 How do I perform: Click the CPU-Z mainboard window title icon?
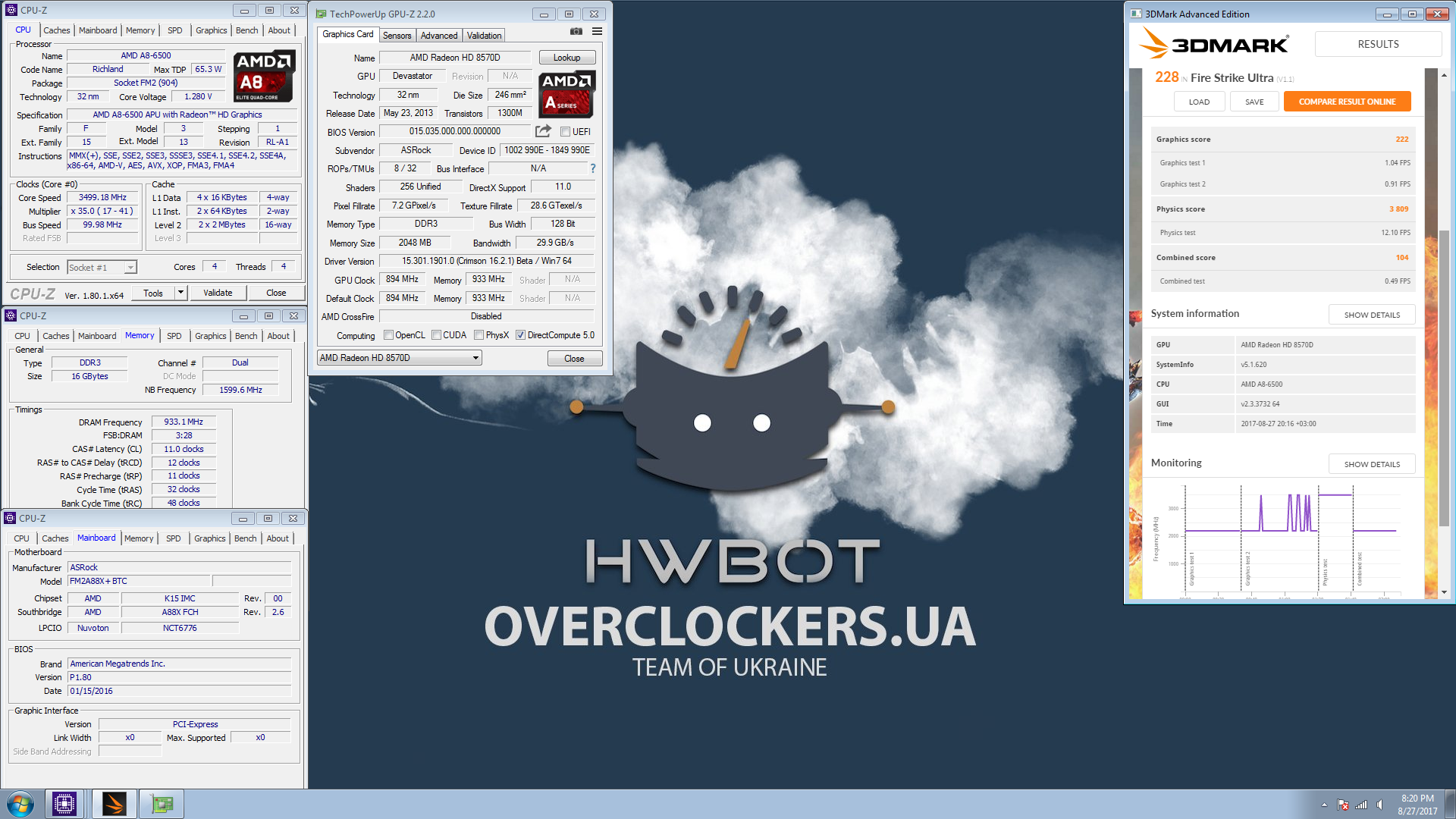click(10, 518)
